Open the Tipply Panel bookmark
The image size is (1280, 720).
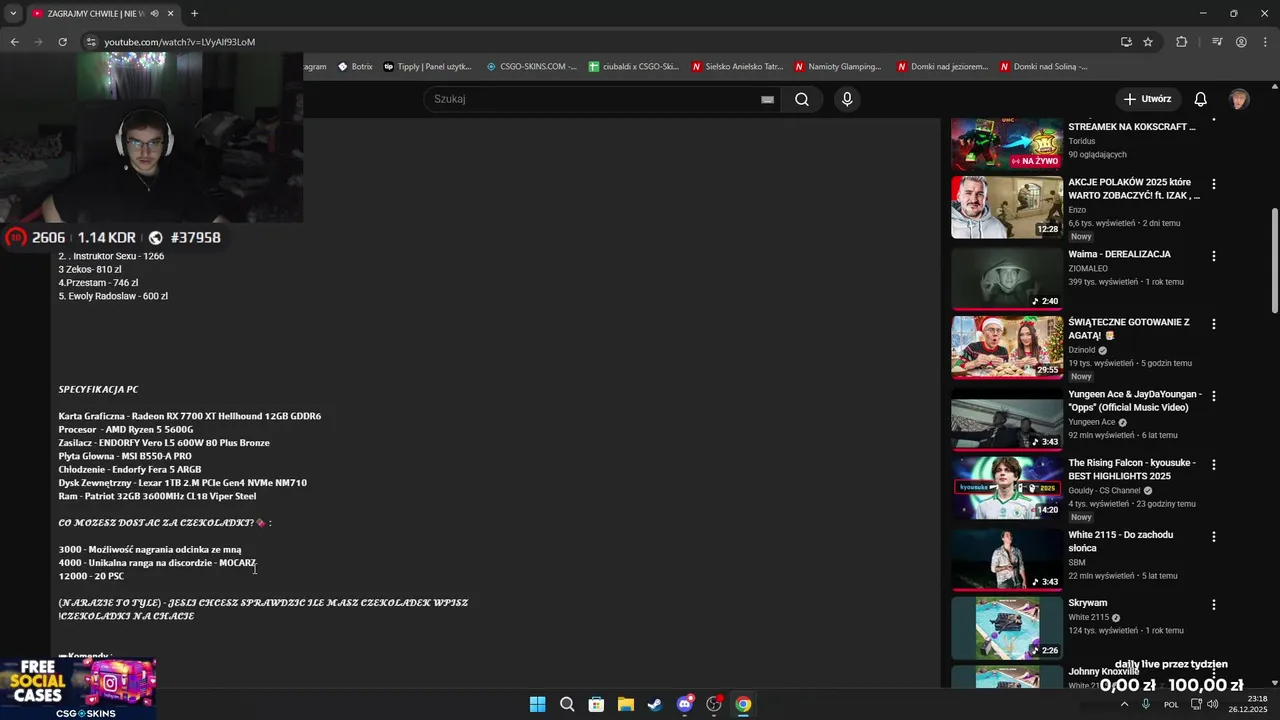428,67
